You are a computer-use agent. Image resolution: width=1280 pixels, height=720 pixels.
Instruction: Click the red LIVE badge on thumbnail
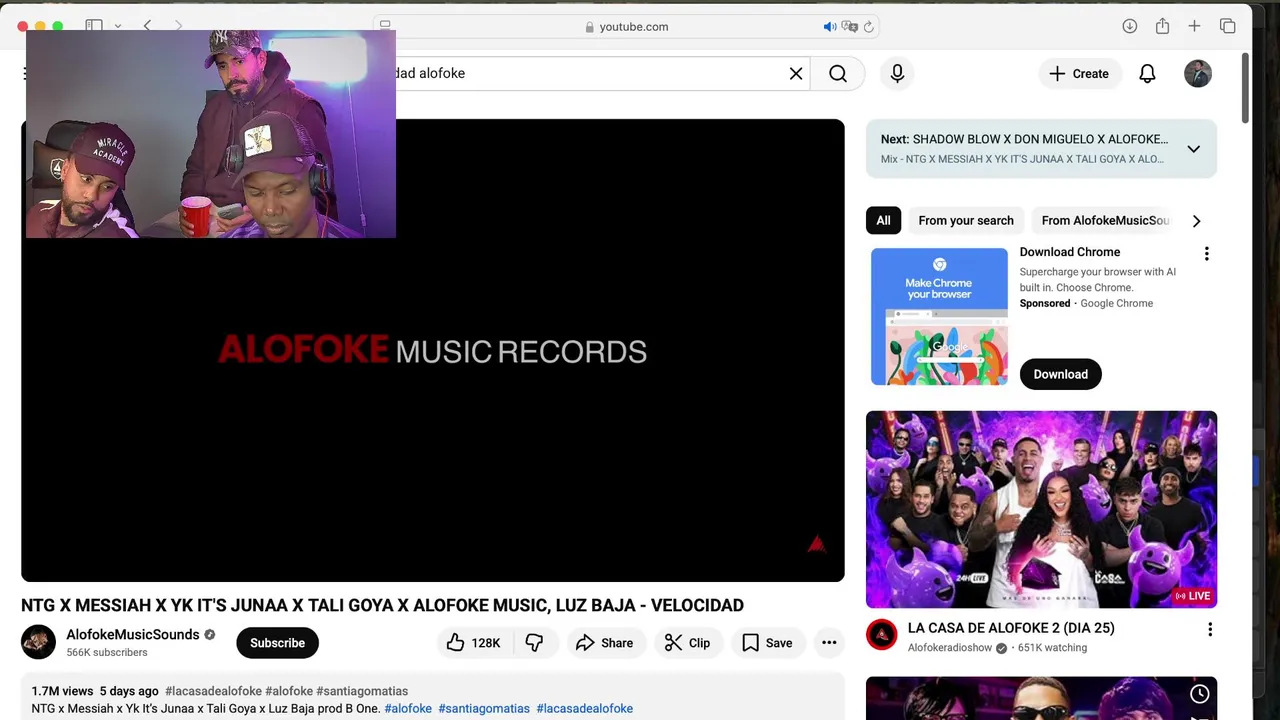[1193, 596]
